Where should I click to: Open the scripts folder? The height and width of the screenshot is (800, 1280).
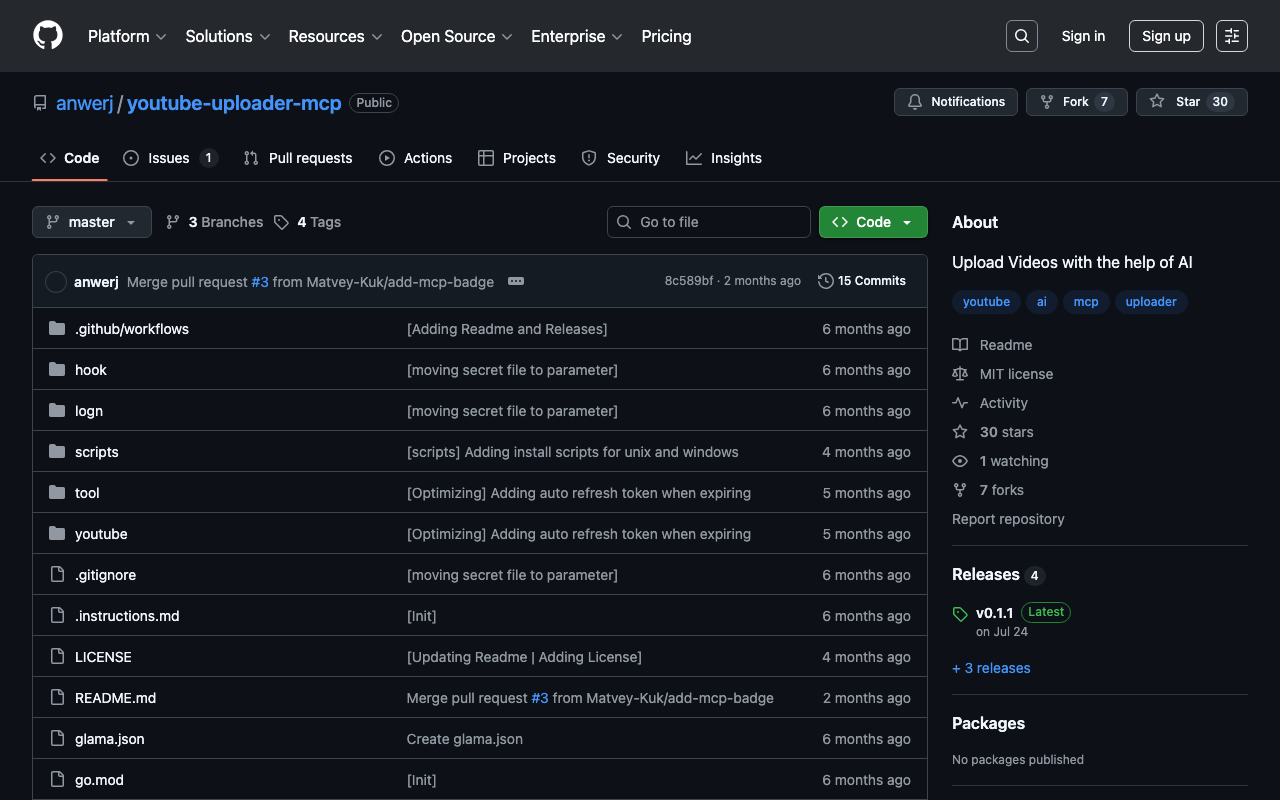point(97,452)
